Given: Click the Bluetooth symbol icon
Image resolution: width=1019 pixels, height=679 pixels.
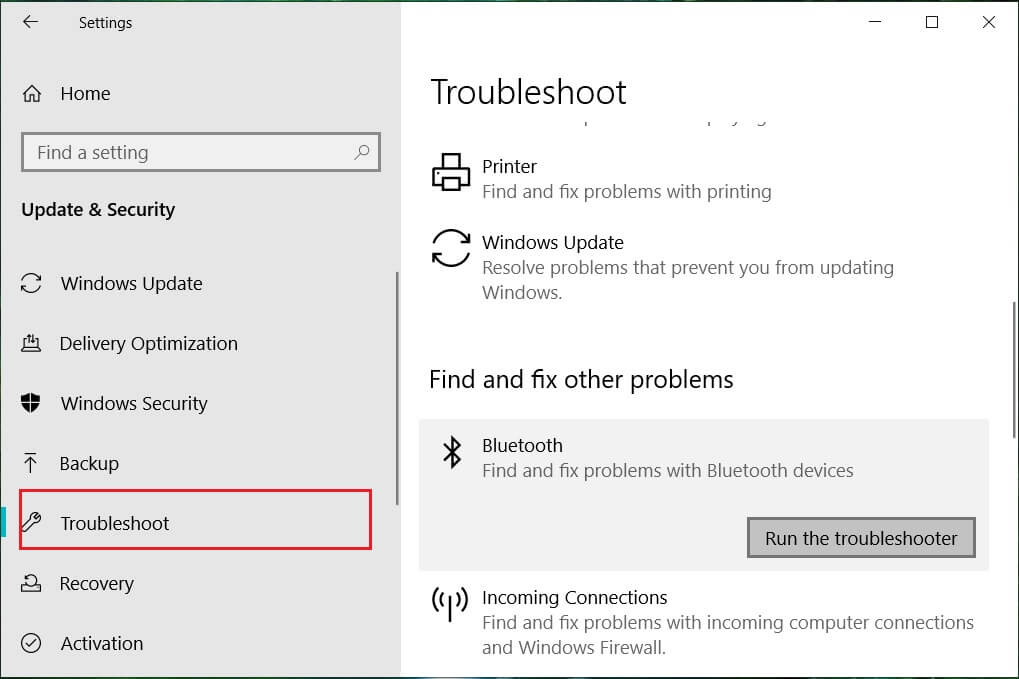Looking at the screenshot, I should 452,452.
